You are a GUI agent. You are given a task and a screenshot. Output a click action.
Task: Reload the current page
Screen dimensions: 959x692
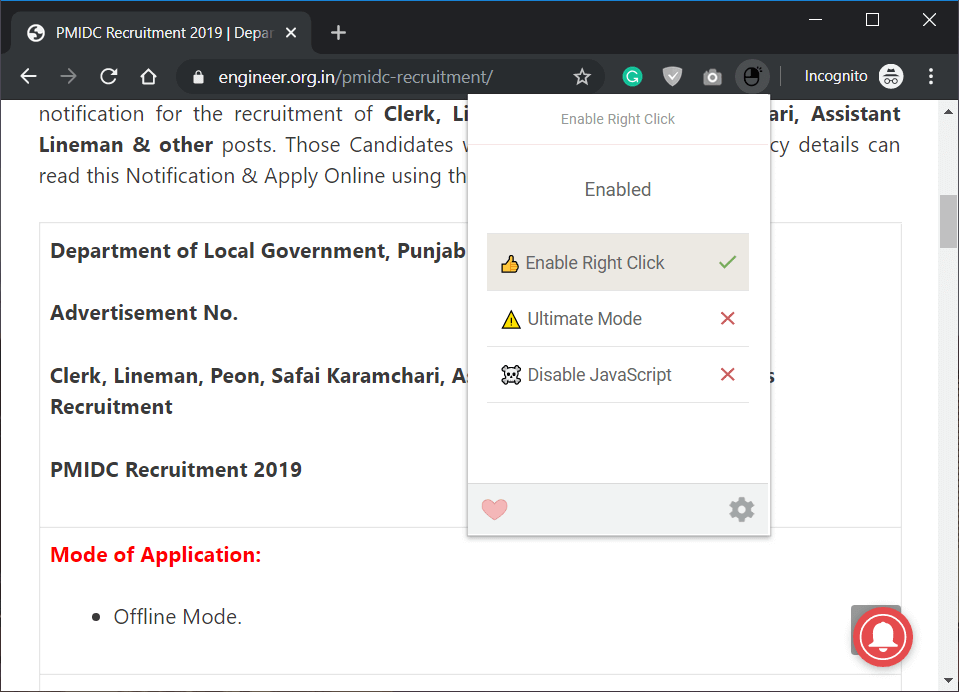(x=109, y=76)
